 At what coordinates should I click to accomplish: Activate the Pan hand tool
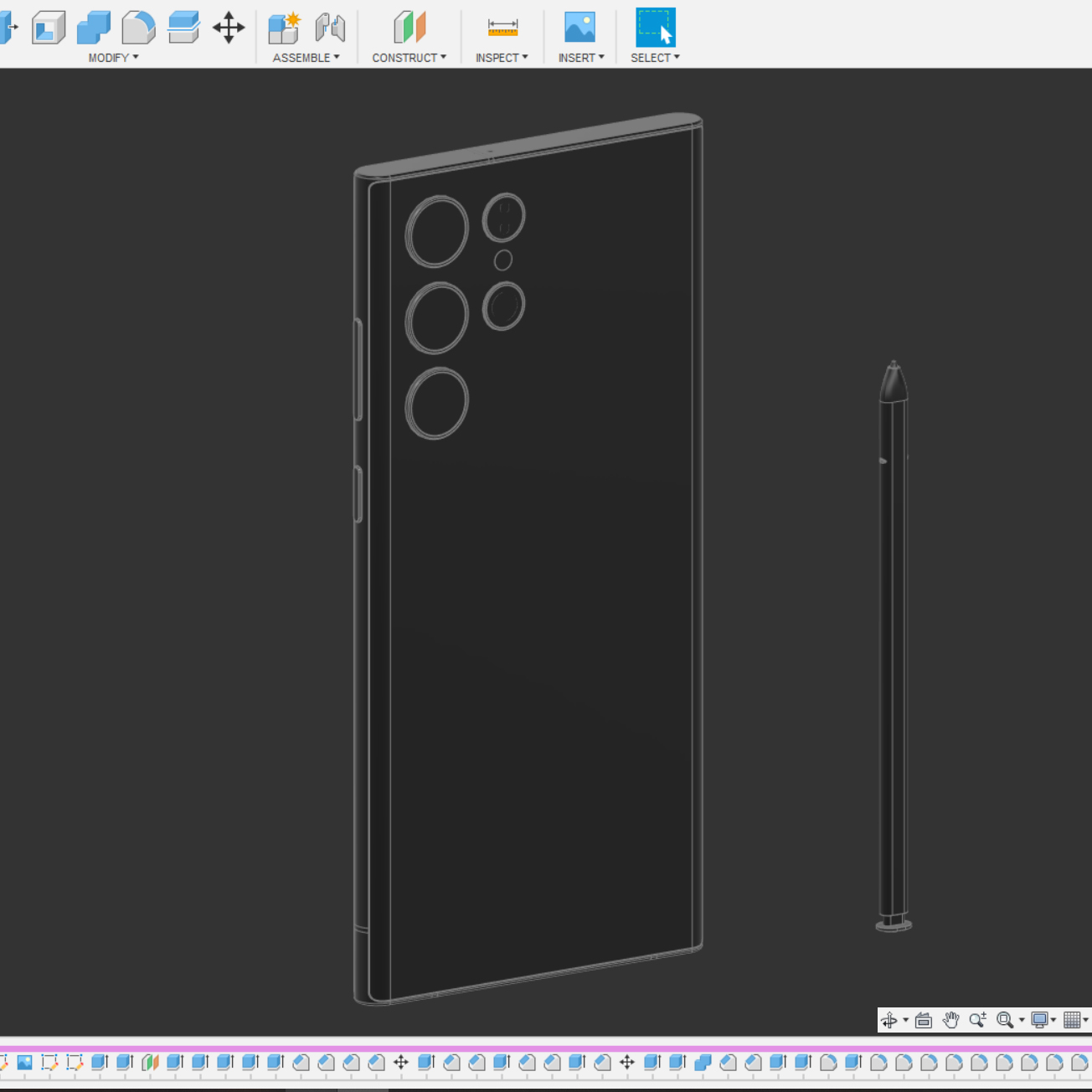(950, 1020)
